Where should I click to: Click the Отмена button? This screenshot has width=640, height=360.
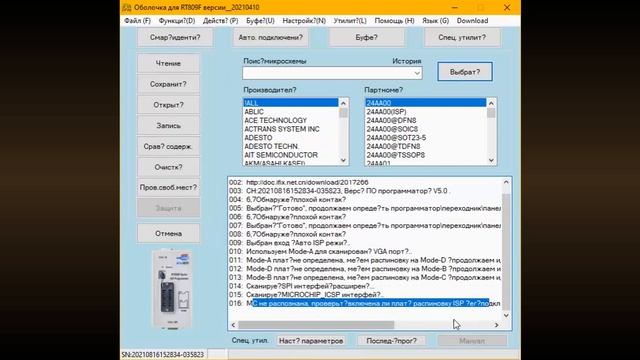(x=168, y=233)
